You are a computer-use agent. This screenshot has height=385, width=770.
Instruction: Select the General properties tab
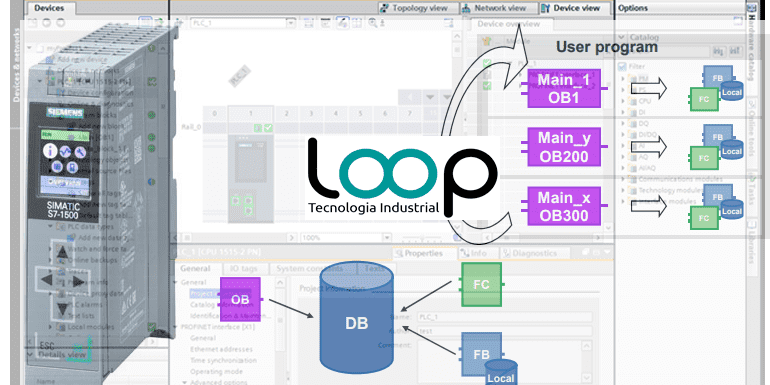click(x=195, y=269)
